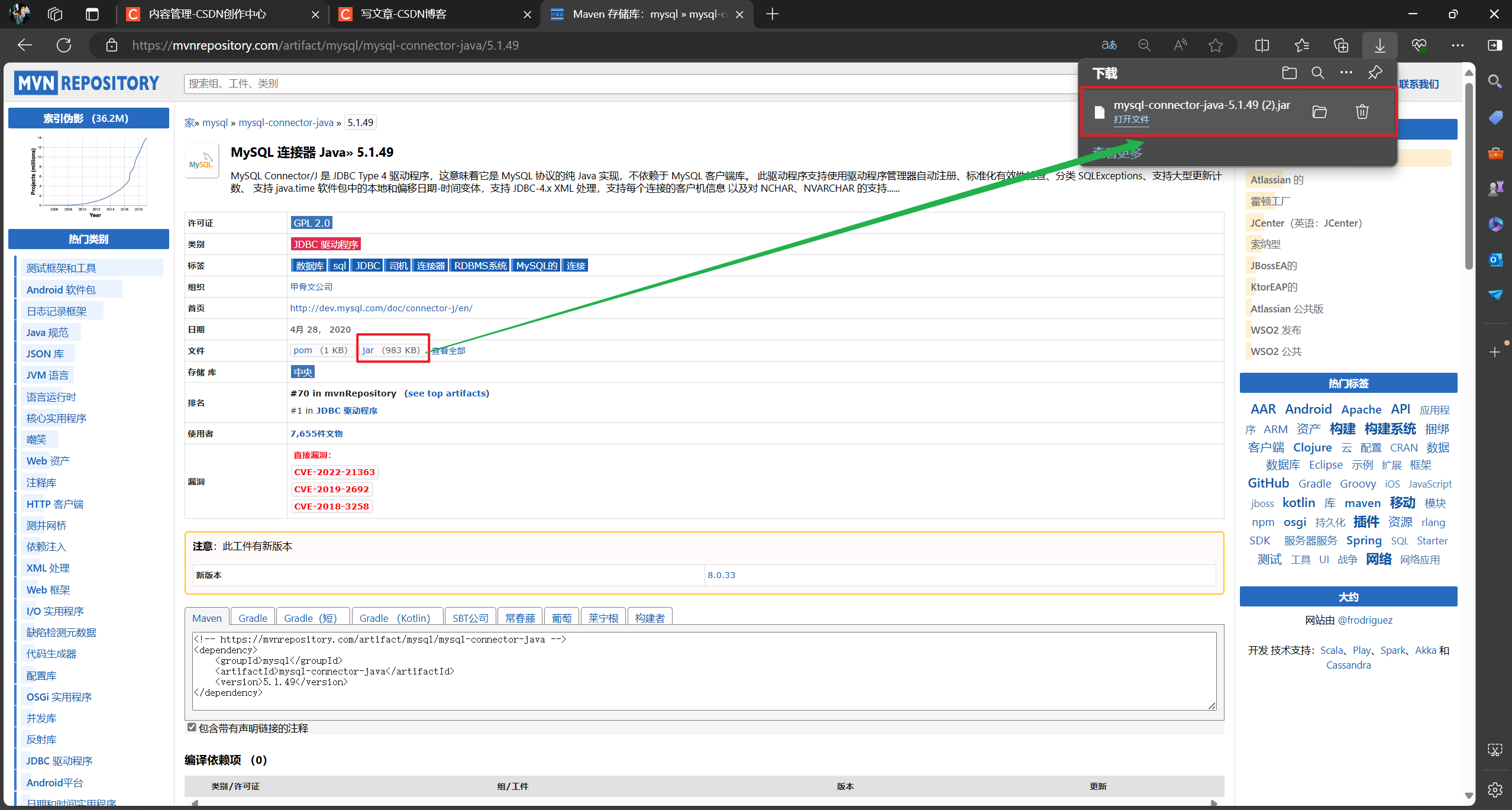
Task: Toggle include comment with declaration link checkbox
Action: click(x=192, y=727)
